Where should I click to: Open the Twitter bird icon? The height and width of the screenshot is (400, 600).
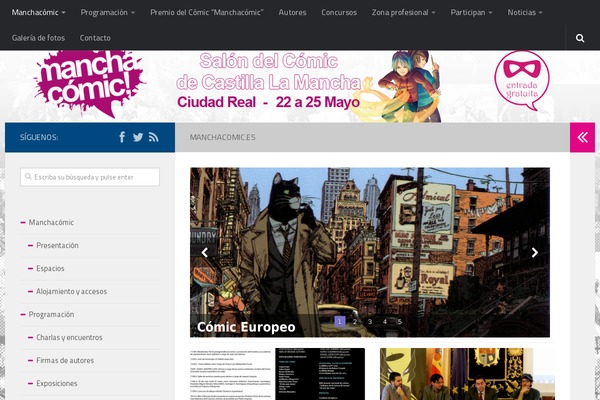(138, 137)
